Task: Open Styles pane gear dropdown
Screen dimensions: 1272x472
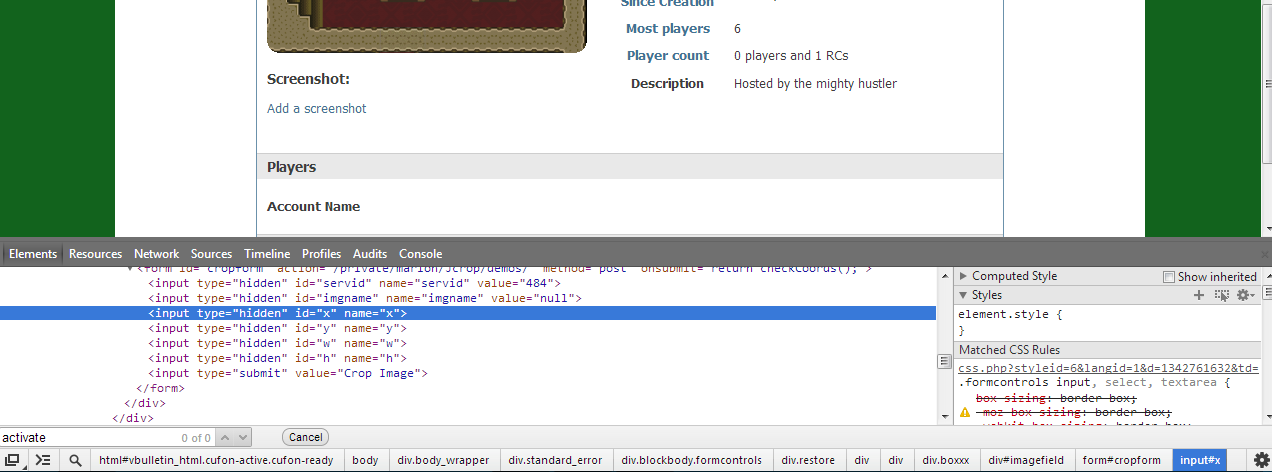Action: [1245, 295]
